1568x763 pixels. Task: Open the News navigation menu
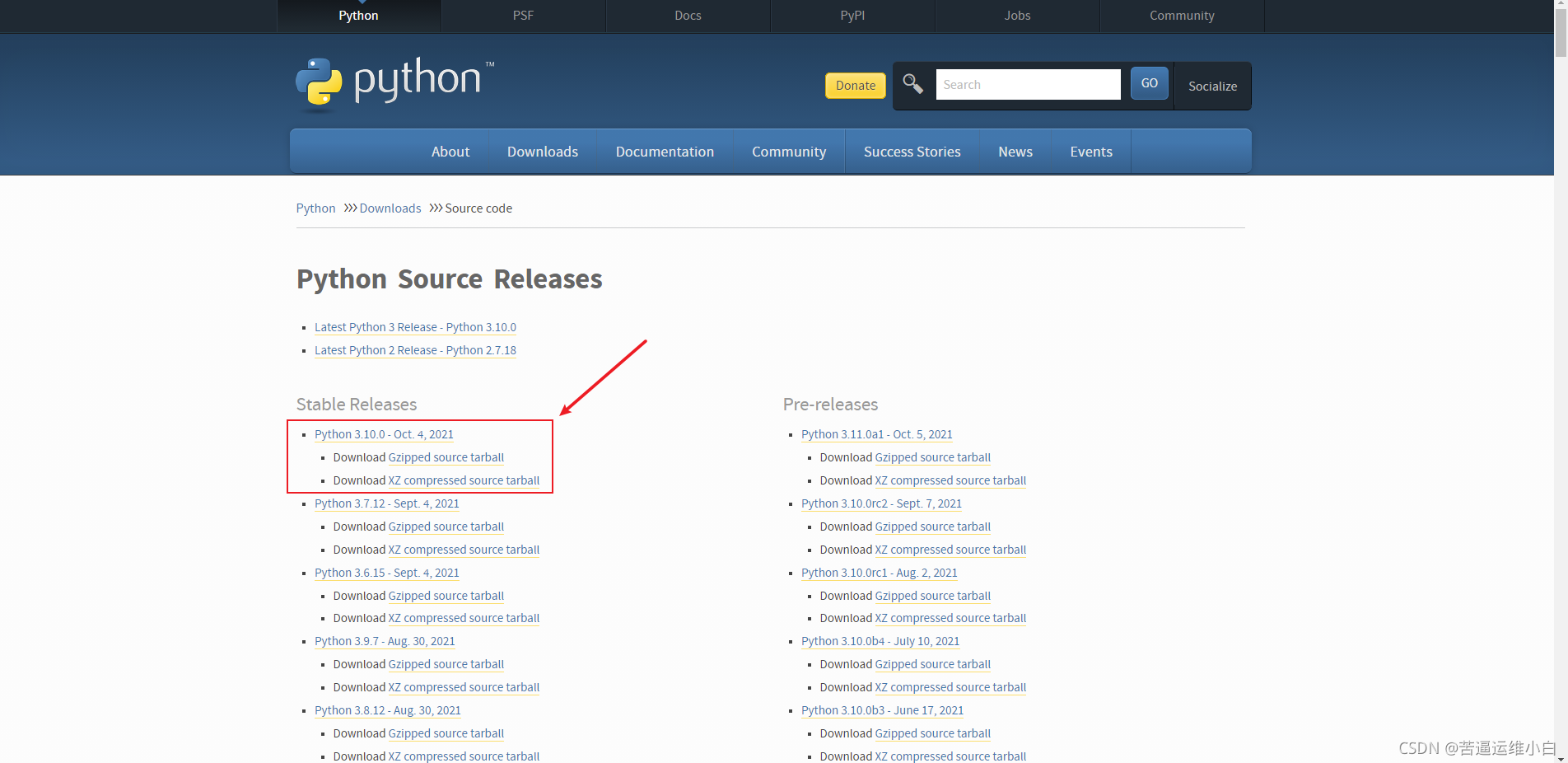1015,152
